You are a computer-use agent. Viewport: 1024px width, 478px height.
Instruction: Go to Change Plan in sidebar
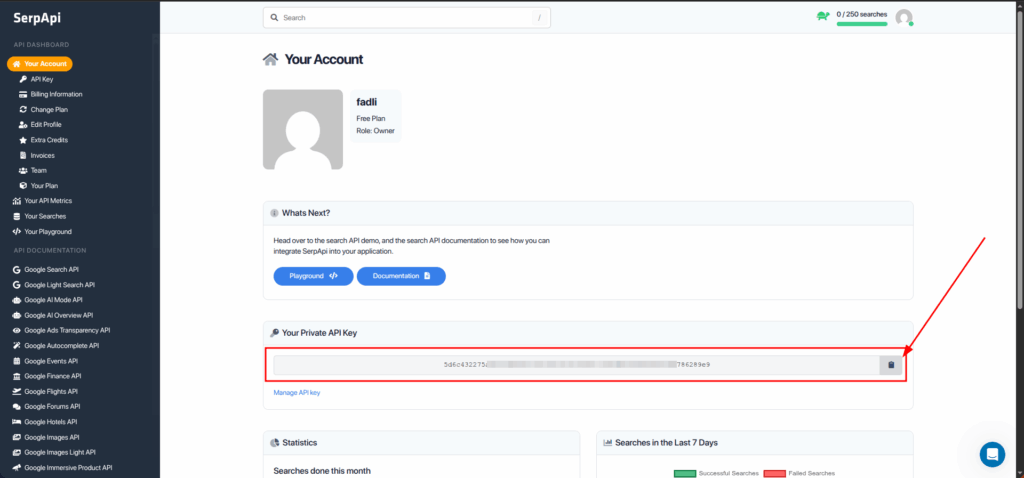pyautogui.click(x=49, y=109)
